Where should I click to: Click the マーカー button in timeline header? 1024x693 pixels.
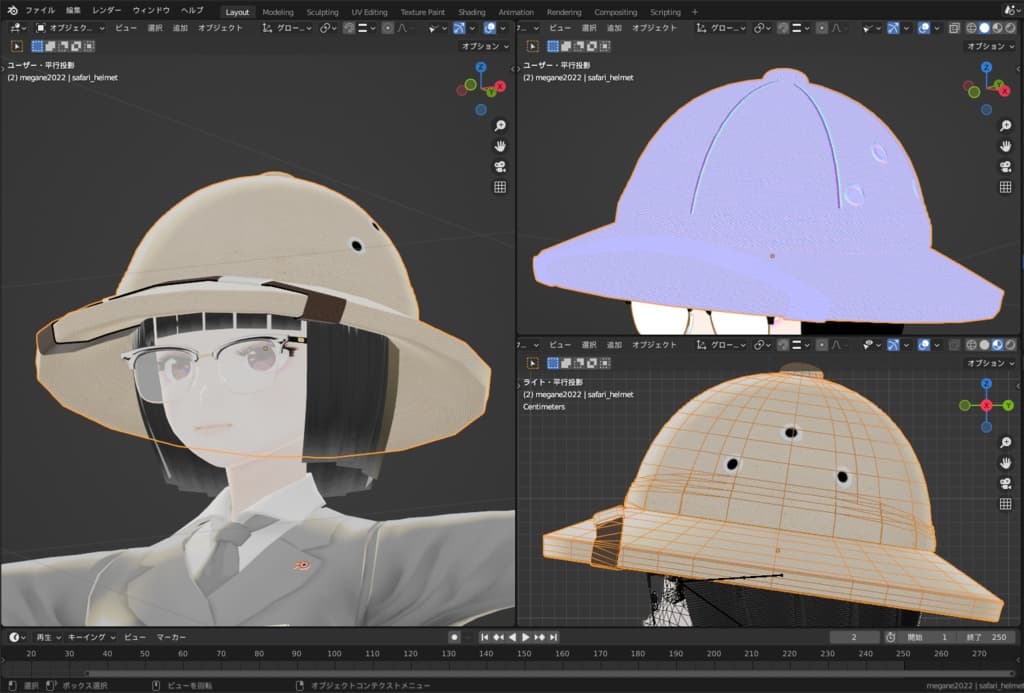172,637
